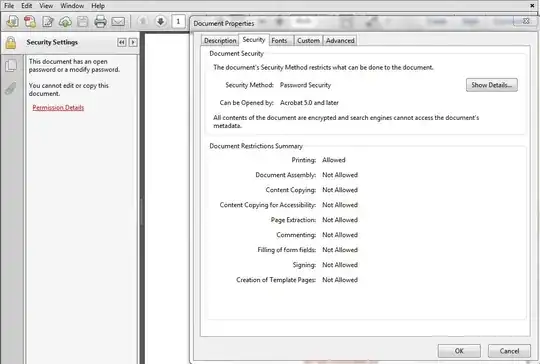Image resolution: width=540 pixels, height=364 pixels.
Task: Click the Print toolbar icon
Action: pos(100,22)
